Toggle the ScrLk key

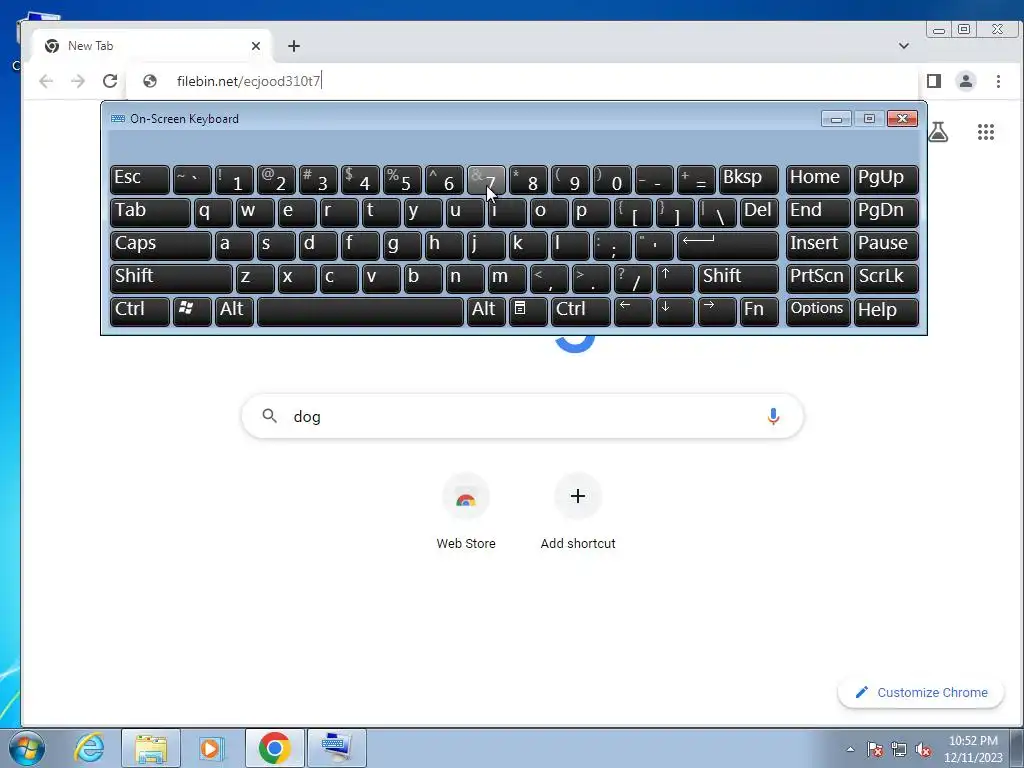(886, 278)
